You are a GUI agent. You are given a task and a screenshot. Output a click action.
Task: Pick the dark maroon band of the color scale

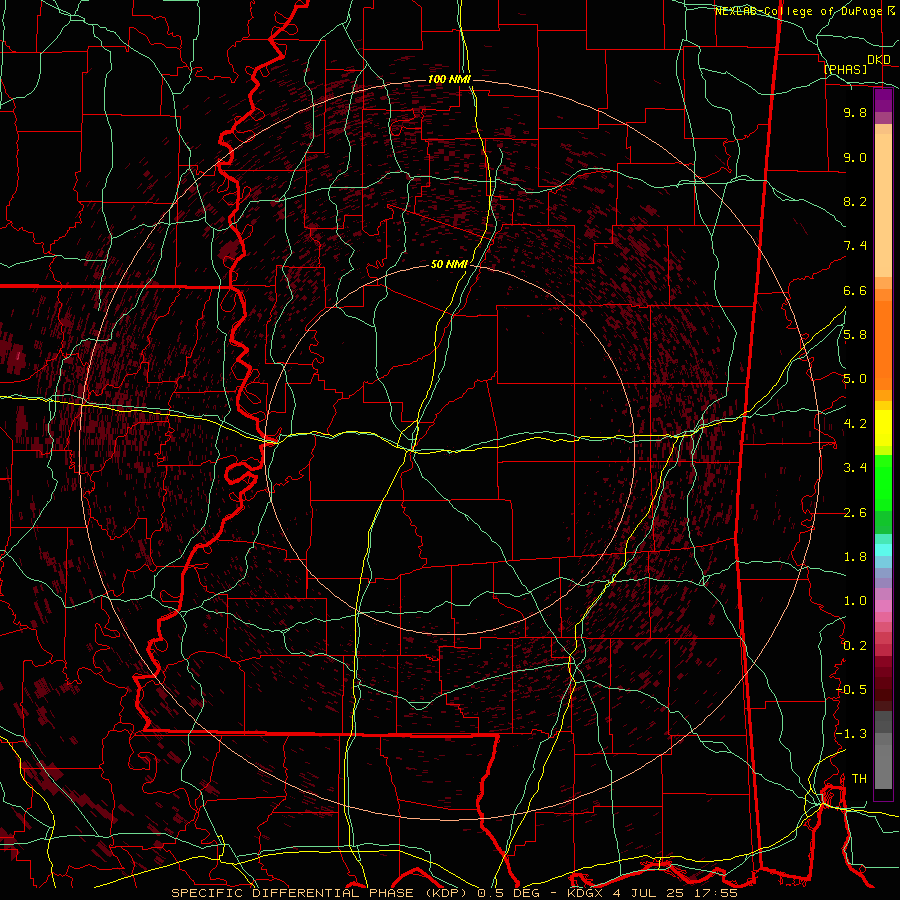(883, 683)
